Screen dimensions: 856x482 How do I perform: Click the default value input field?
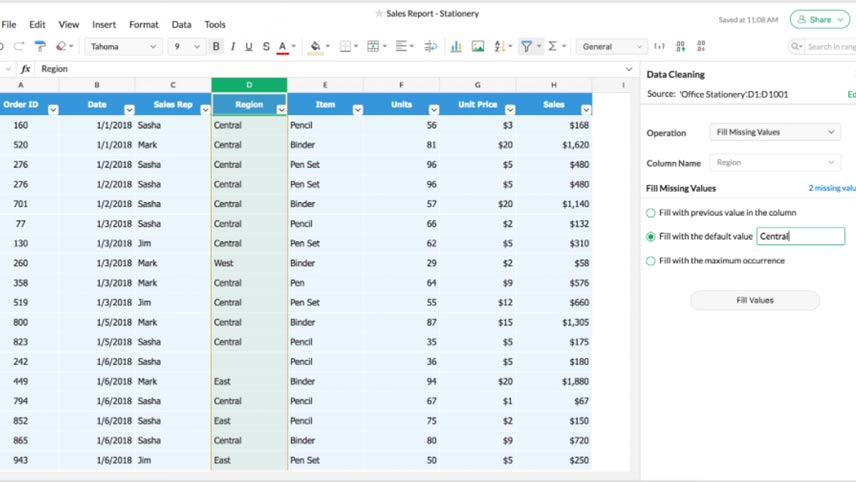point(800,236)
